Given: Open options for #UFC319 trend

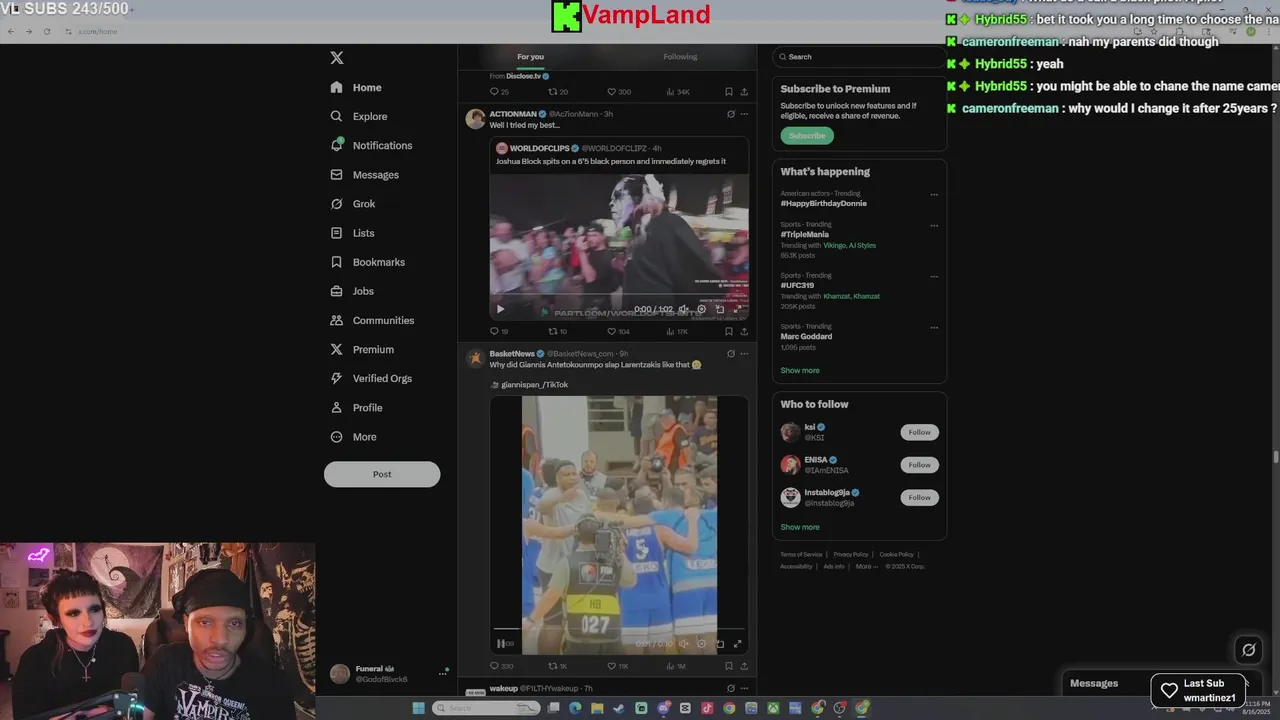Looking at the screenshot, I should pyautogui.click(x=934, y=276).
